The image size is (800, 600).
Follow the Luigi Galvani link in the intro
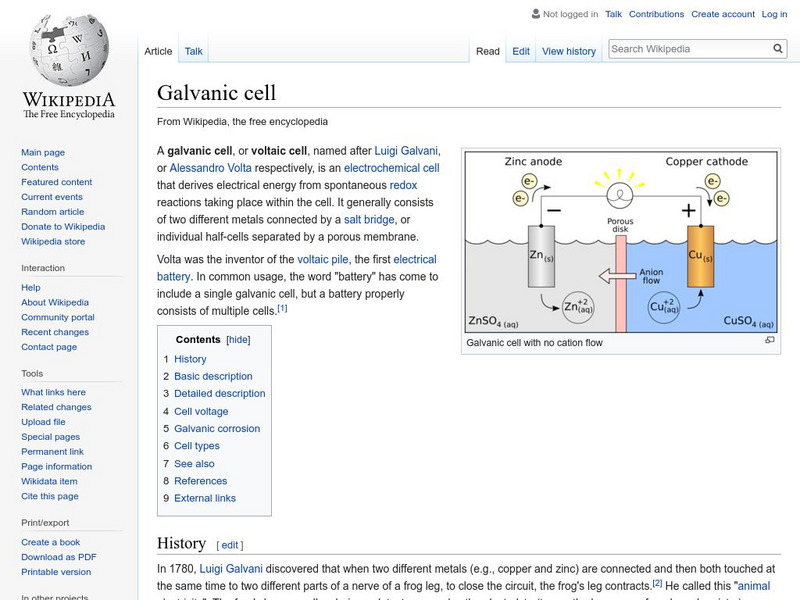pyautogui.click(x=406, y=151)
